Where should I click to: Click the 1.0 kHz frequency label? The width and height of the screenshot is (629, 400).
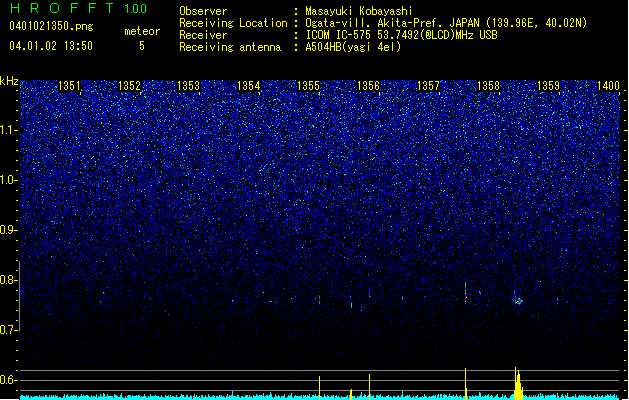tap(9, 180)
